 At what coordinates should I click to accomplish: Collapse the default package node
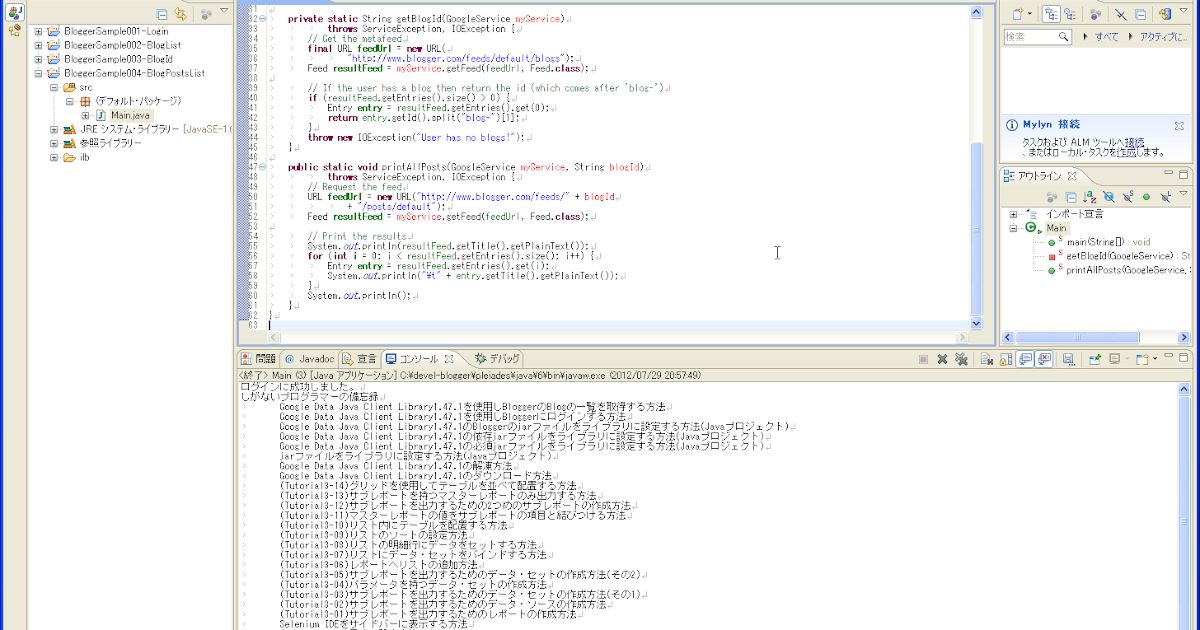click(x=71, y=101)
